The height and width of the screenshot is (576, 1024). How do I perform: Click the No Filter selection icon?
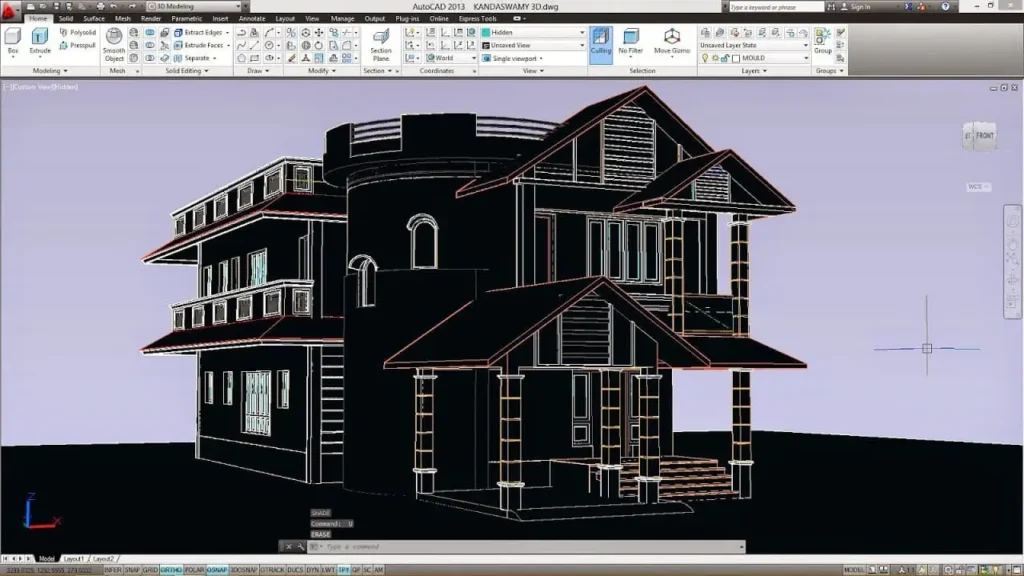(630, 43)
